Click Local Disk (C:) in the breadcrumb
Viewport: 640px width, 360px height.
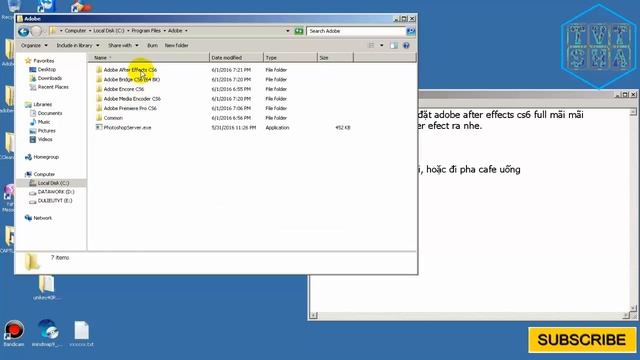109,31
